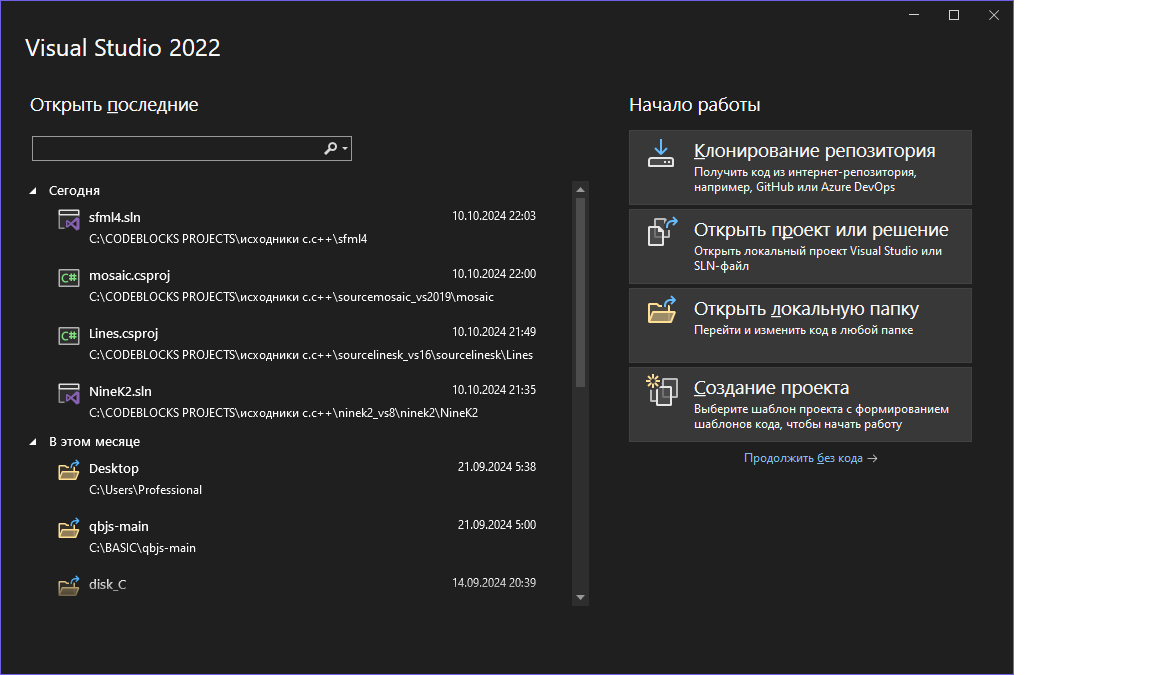The height and width of the screenshot is (675, 1152).
Task: Click the timestamp 21.09.2024 5:38
Action: click(497, 467)
